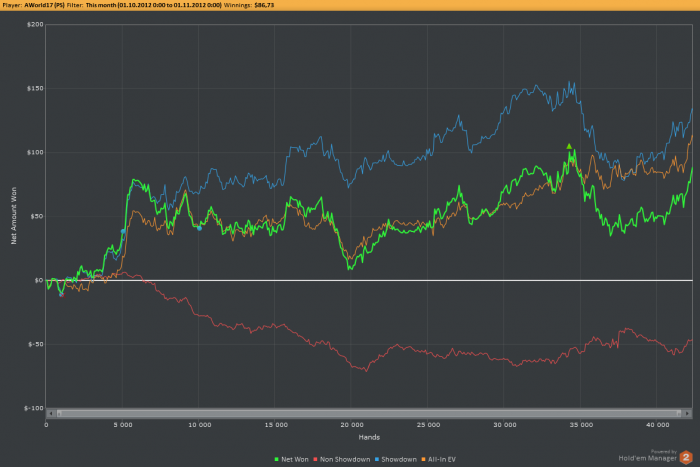Screen dimensions: 700x467
Task: Toggle the All-In EV legend entry
Action: [x=438, y=459]
